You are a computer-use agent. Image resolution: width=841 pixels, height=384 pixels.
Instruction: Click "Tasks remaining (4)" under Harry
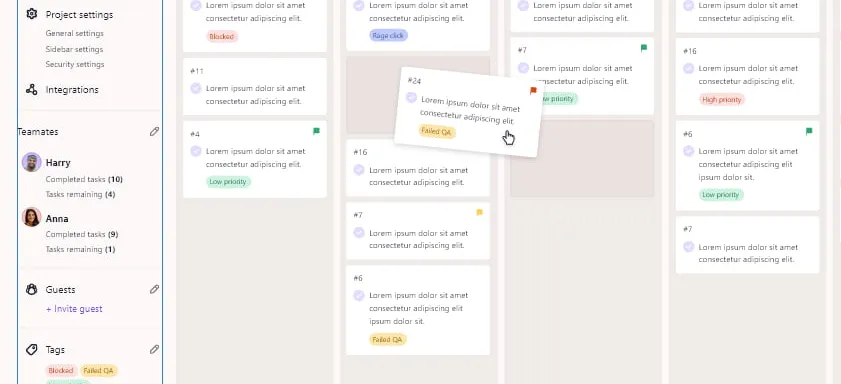pos(80,194)
